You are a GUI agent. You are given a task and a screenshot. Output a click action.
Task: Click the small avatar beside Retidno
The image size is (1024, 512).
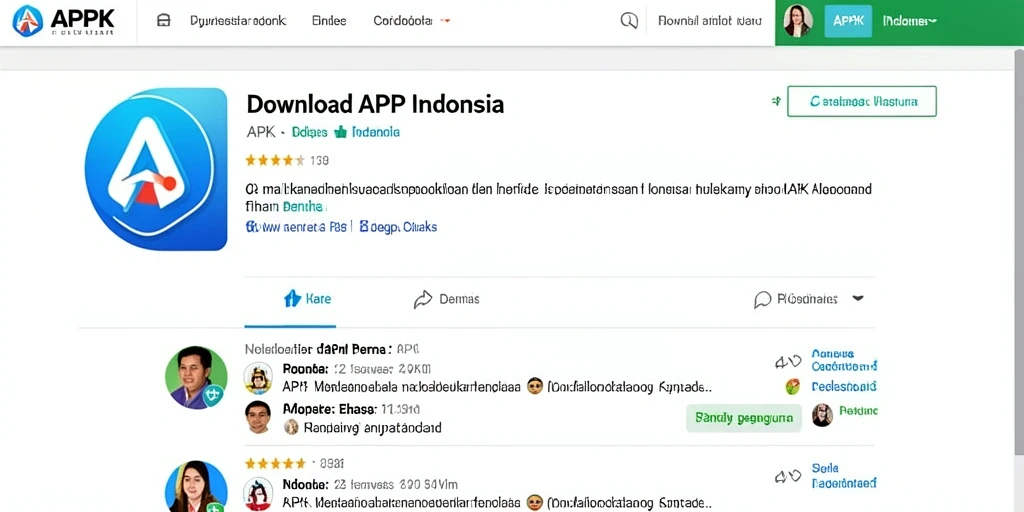(x=822, y=415)
